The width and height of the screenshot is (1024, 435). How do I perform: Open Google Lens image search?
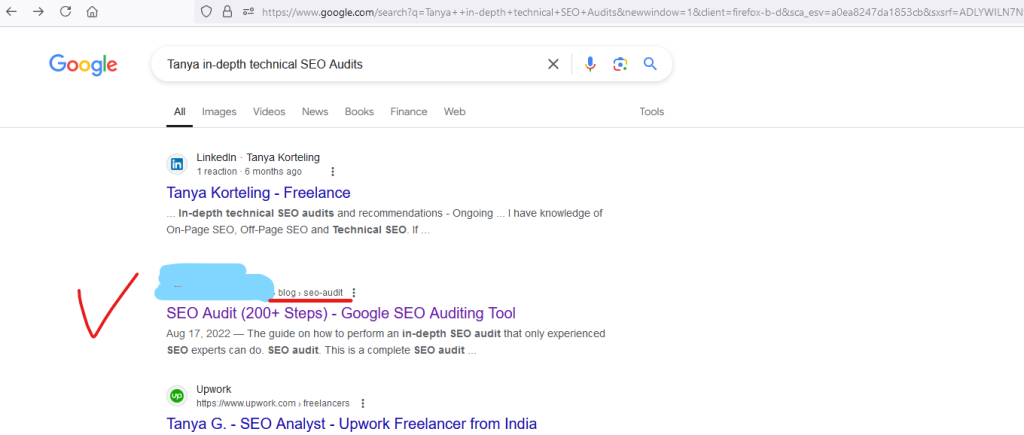pyautogui.click(x=620, y=64)
